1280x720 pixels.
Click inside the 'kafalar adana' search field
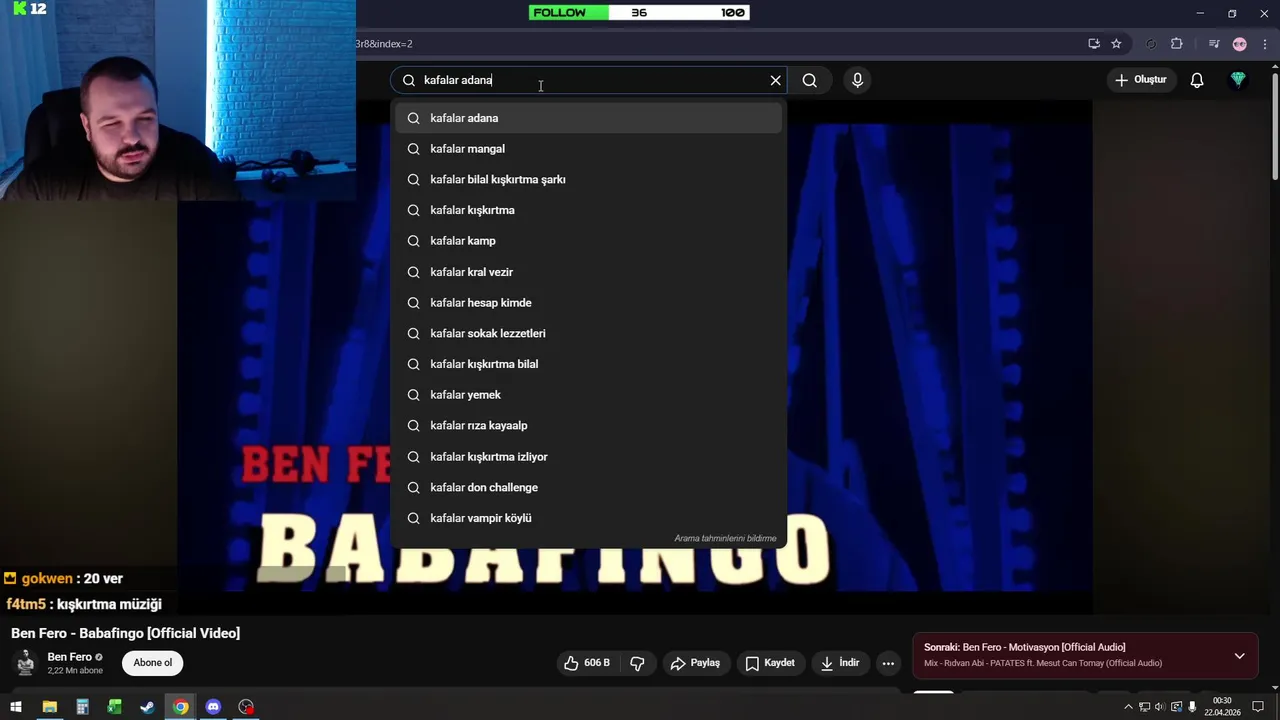590,80
